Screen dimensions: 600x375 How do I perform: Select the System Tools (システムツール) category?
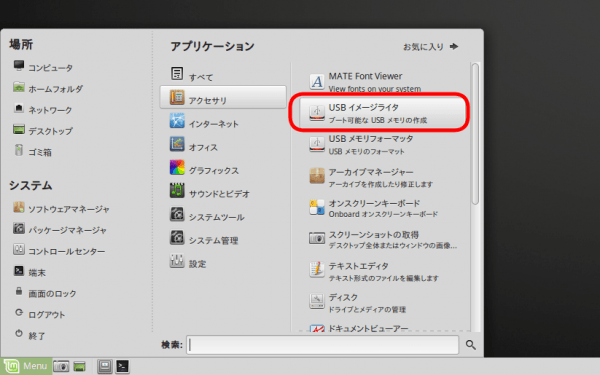[x=223, y=215]
